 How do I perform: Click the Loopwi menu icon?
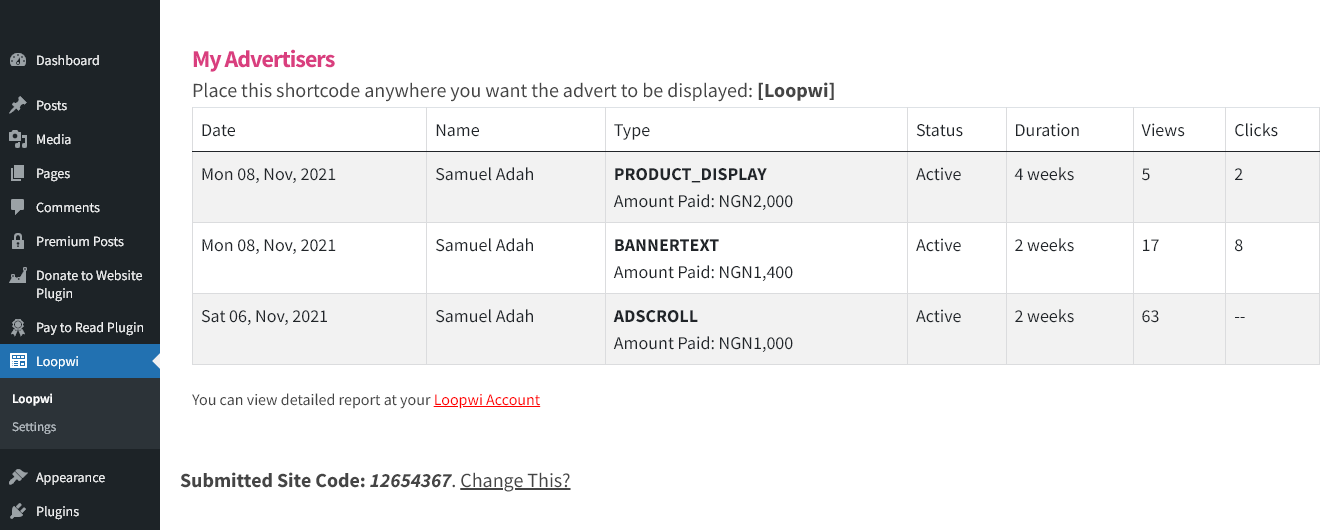(18, 361)
